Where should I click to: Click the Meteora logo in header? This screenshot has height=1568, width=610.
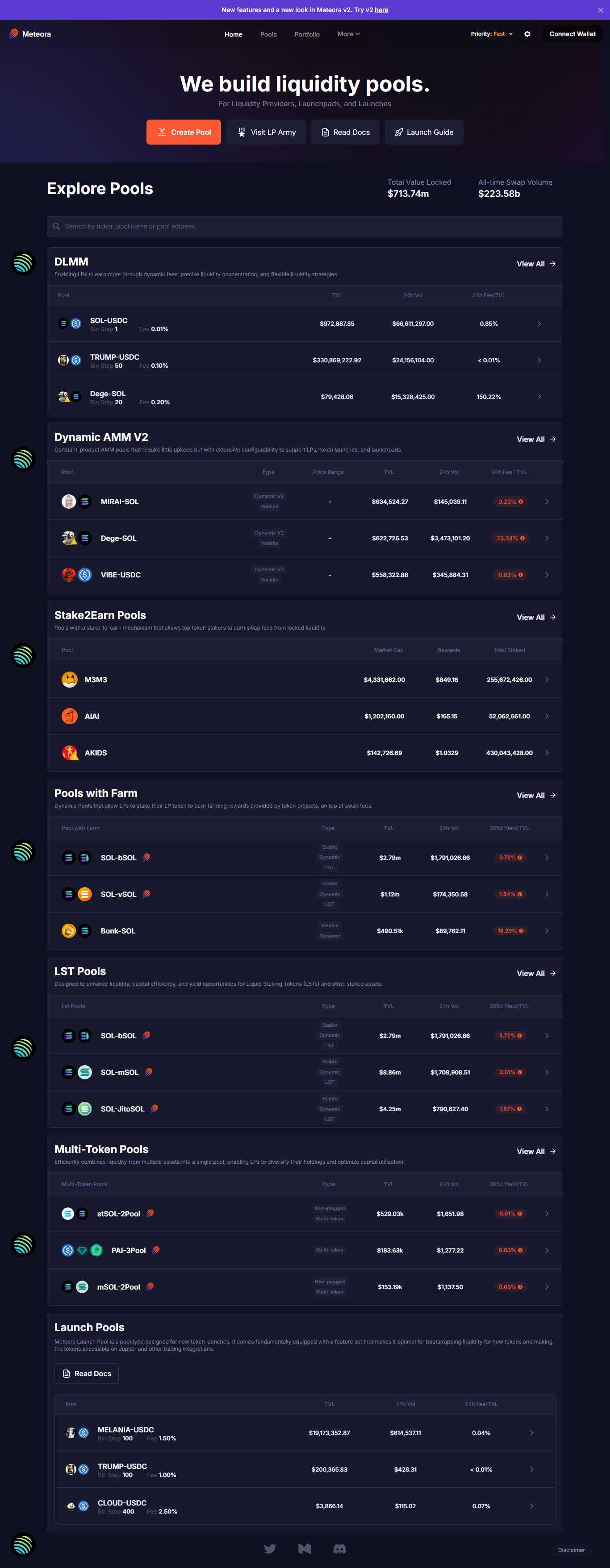[30, 34]
